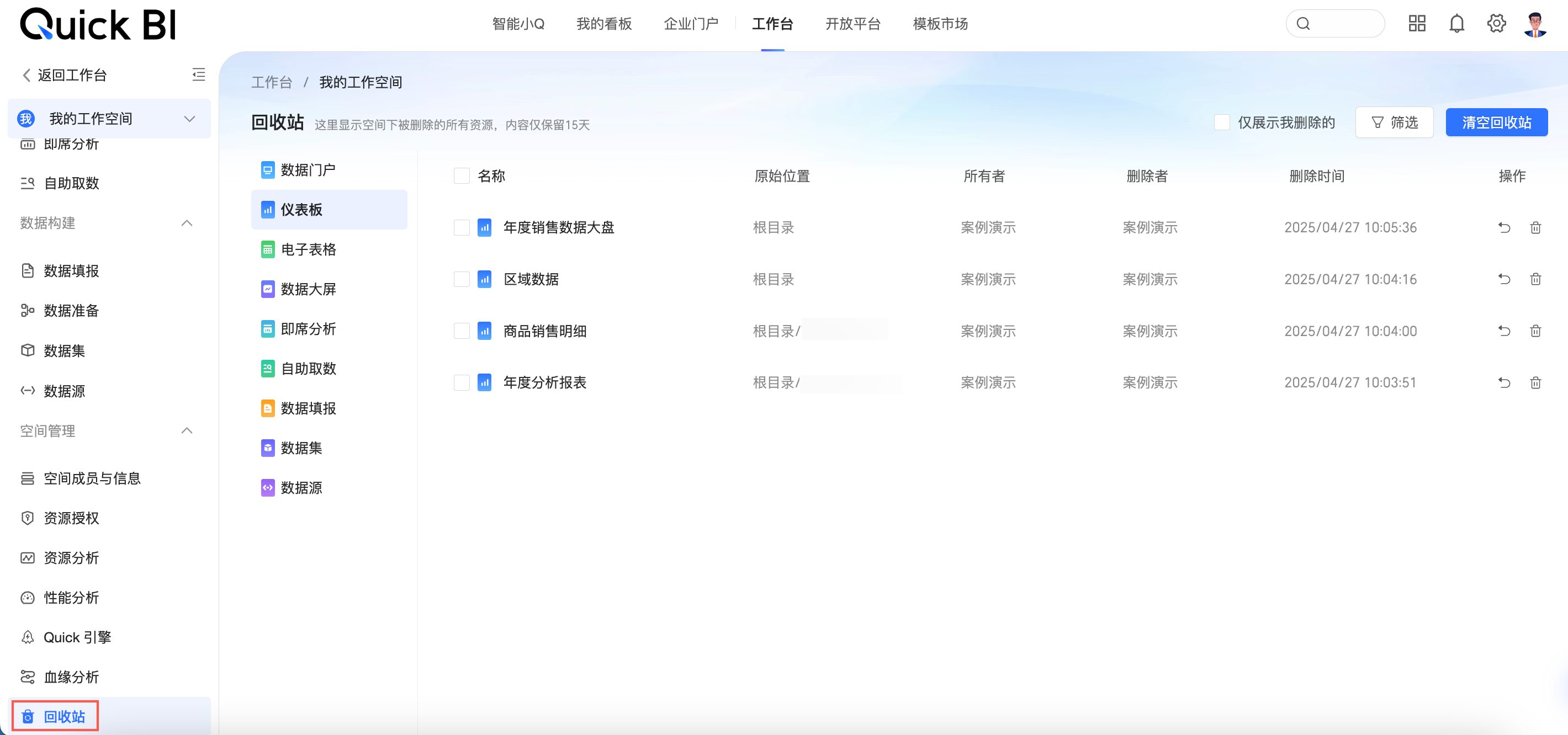Screen dimensions: 1568x735
Task: Select 数据大屏 recycle category
Action: [x=329, y=289]
